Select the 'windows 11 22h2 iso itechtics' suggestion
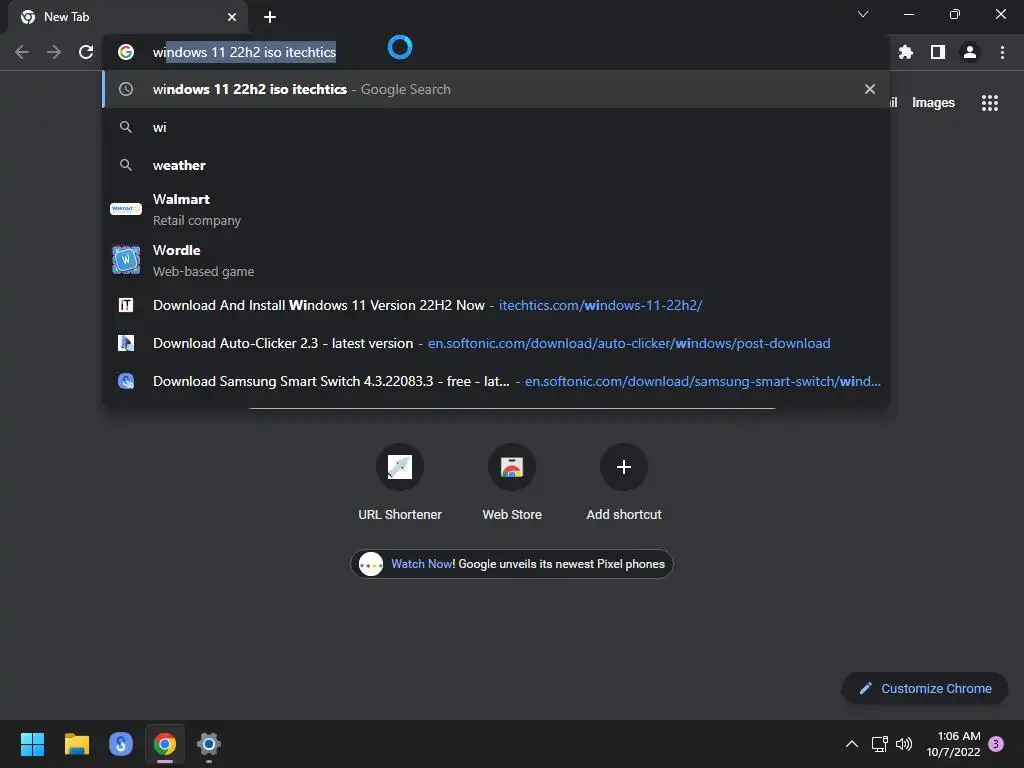This screenshot has width=1024, height=768. click(496, 89)
